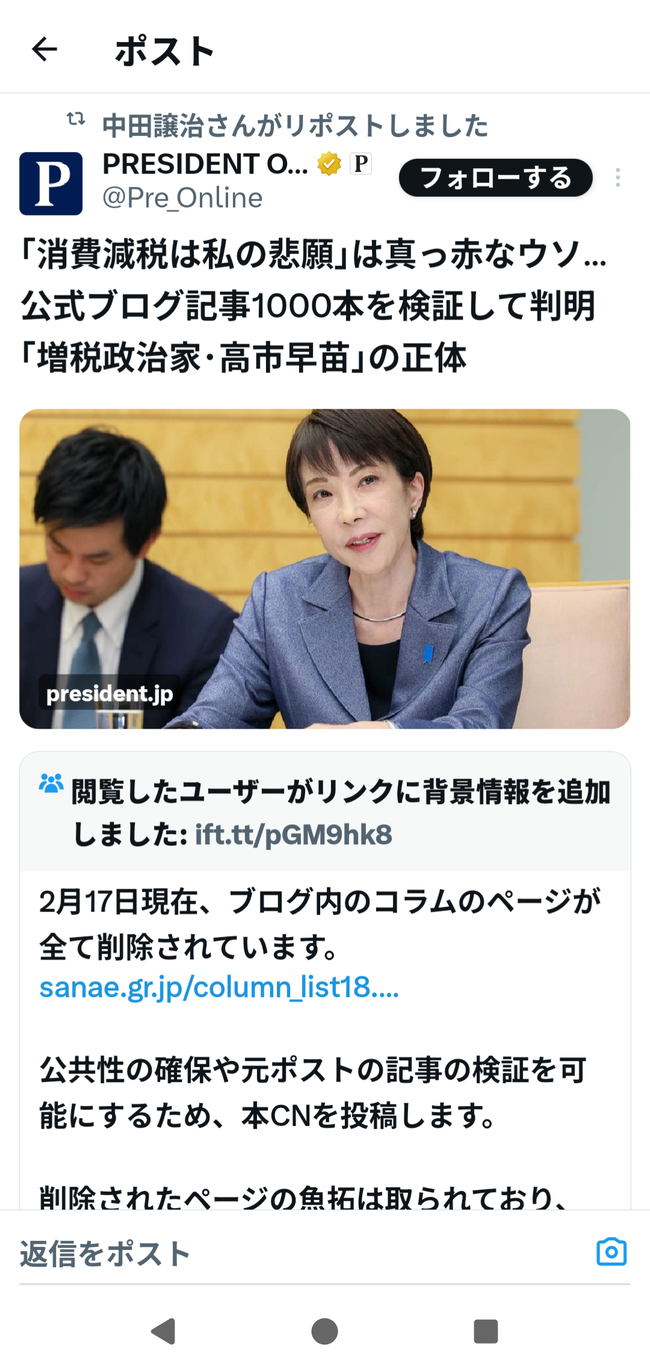Open the @Pre_Online handle
The width and height of the screenshot is (650, 1369).
click(x=182, y=198)
